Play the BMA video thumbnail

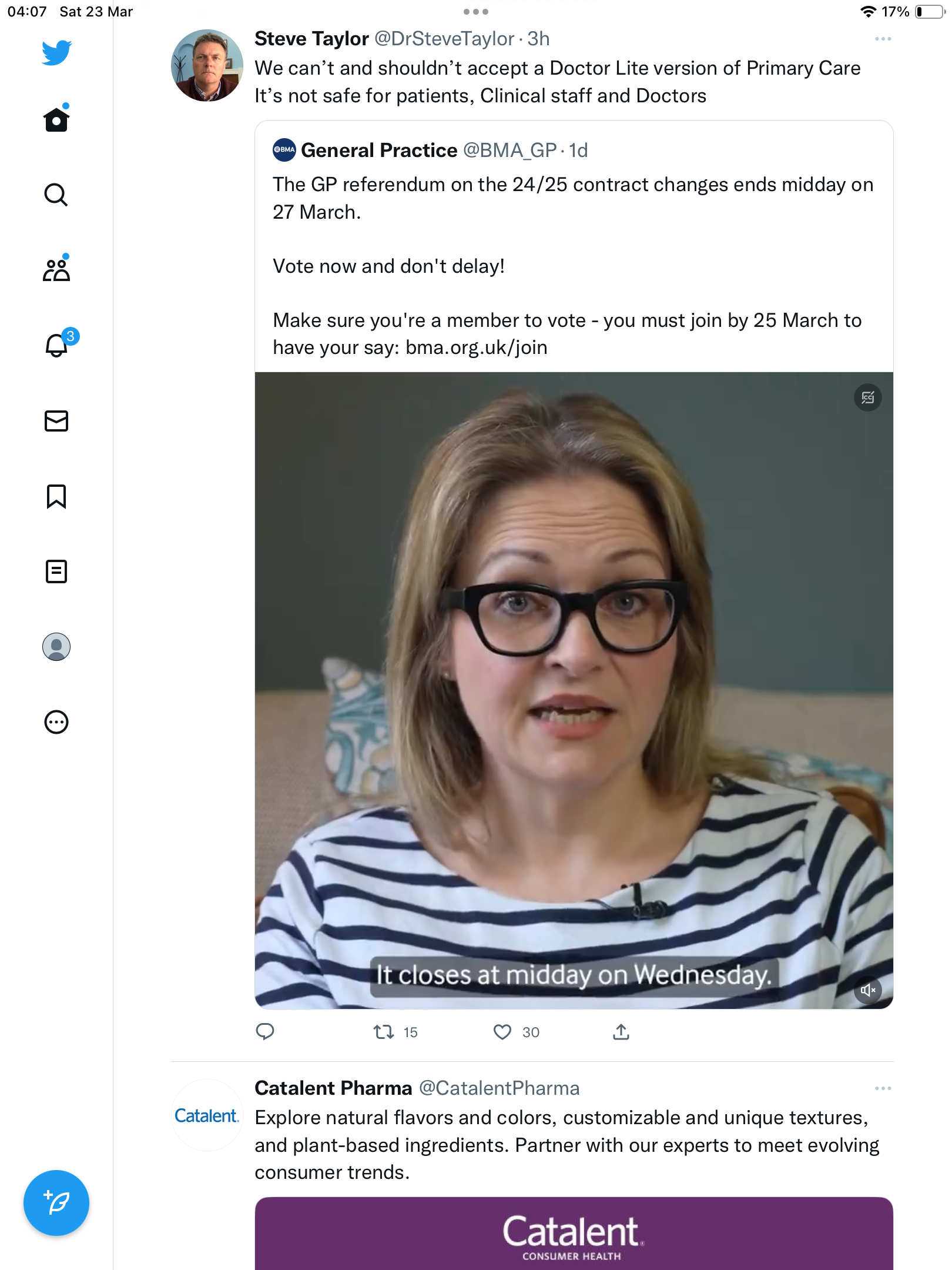(574, 690)
